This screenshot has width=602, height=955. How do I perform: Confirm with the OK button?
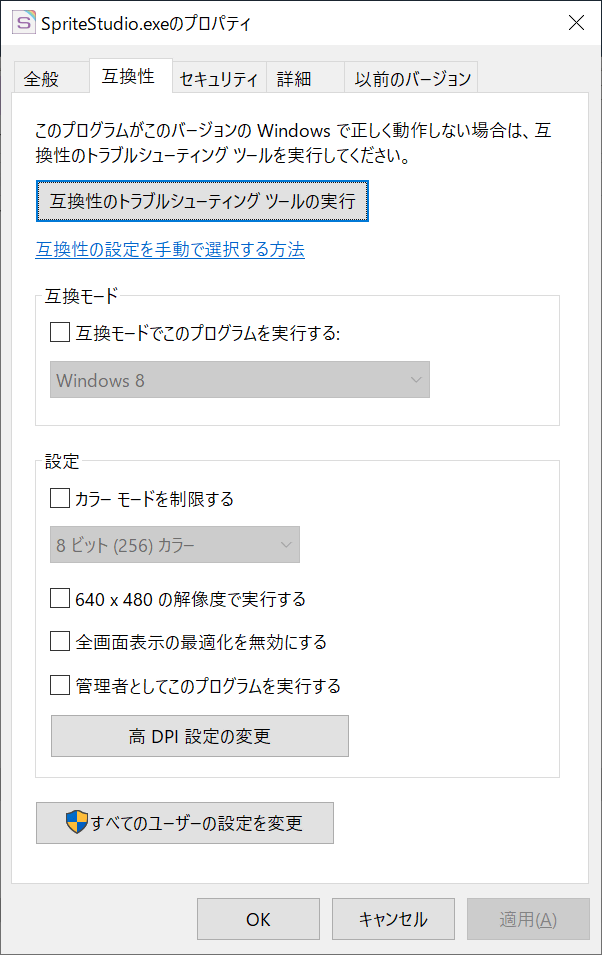(x=258, y=918)
